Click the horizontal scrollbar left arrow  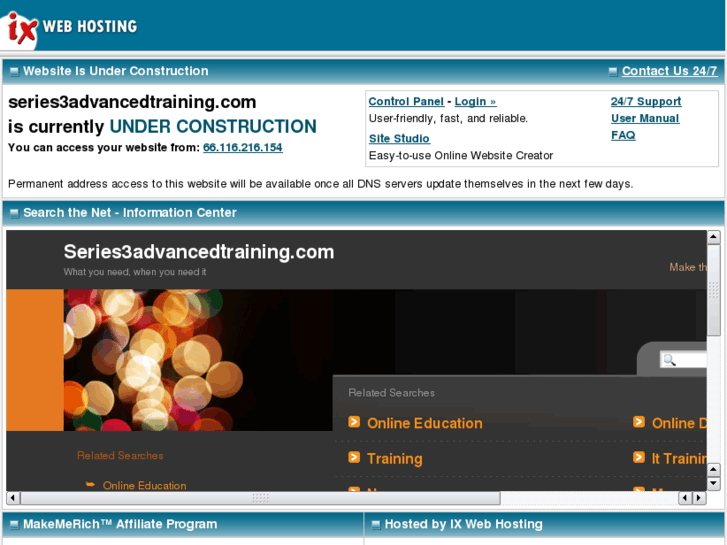(x=13, y=498)
